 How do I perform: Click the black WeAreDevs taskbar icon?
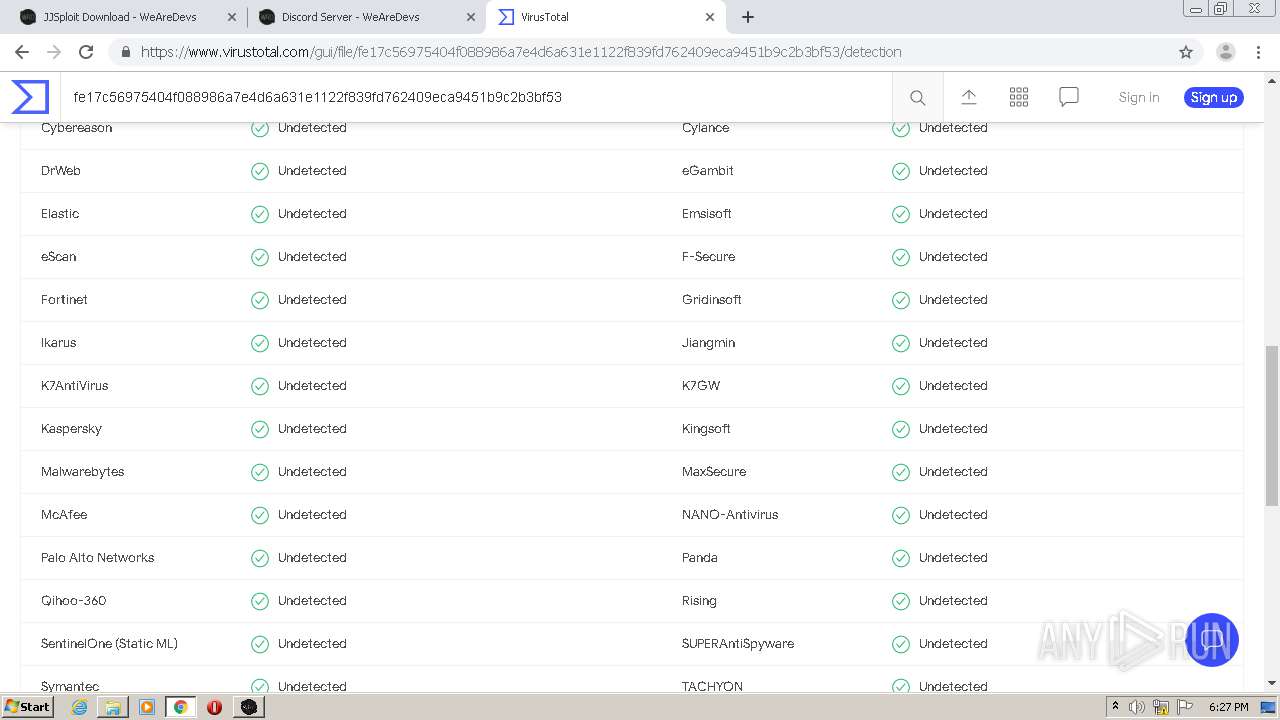(x=248, y=707)
